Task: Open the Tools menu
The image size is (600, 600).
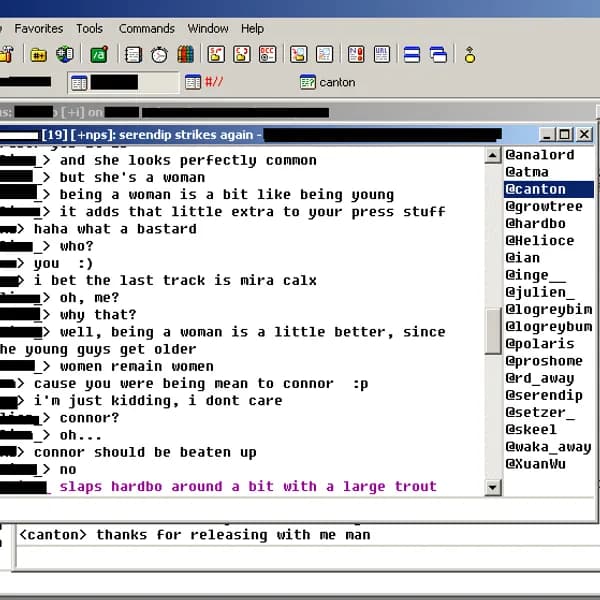Action: point(90,29)
